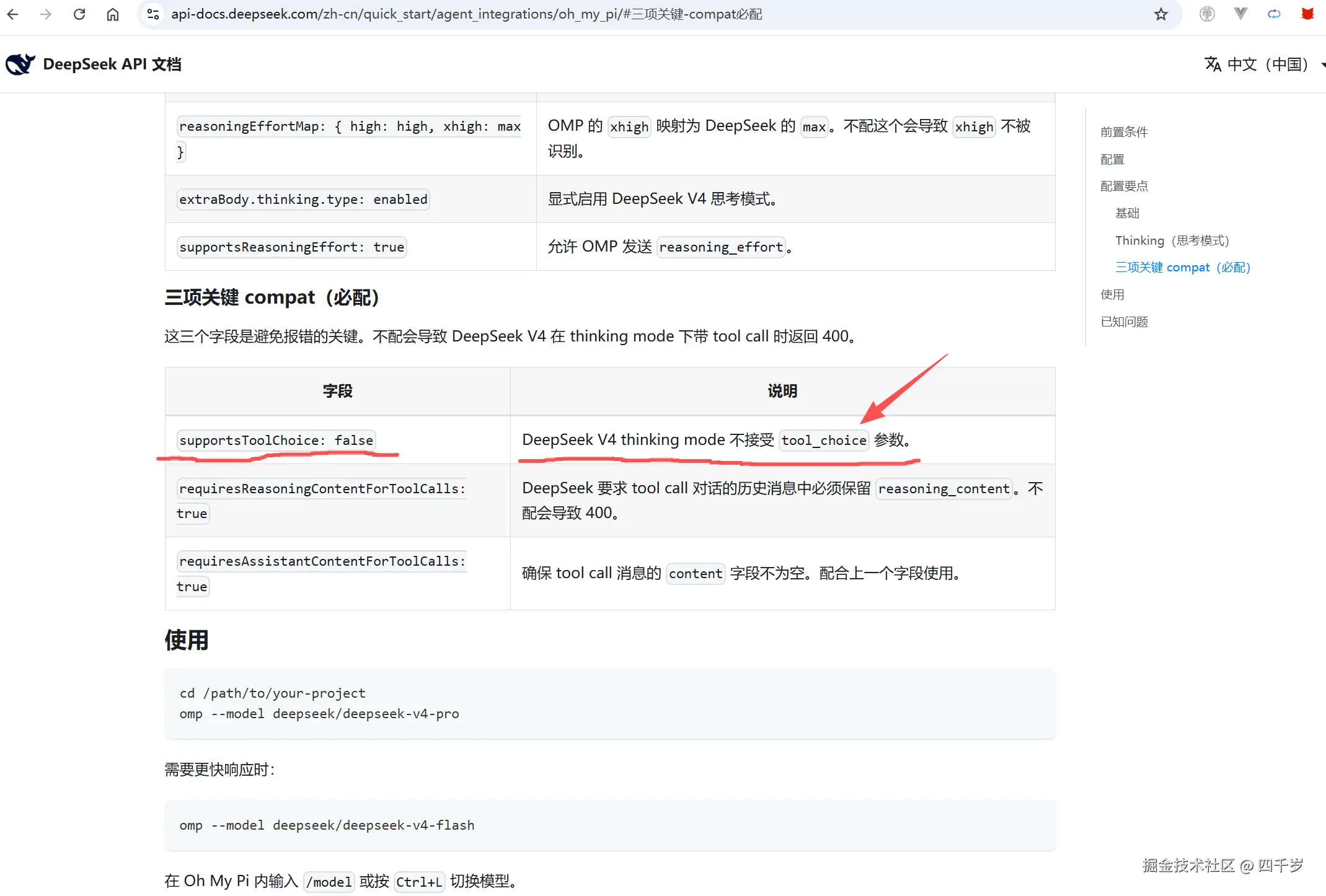1326x896 pixels.
Task: Click the tool_choice inline code
Action: [x=824, y=440]
